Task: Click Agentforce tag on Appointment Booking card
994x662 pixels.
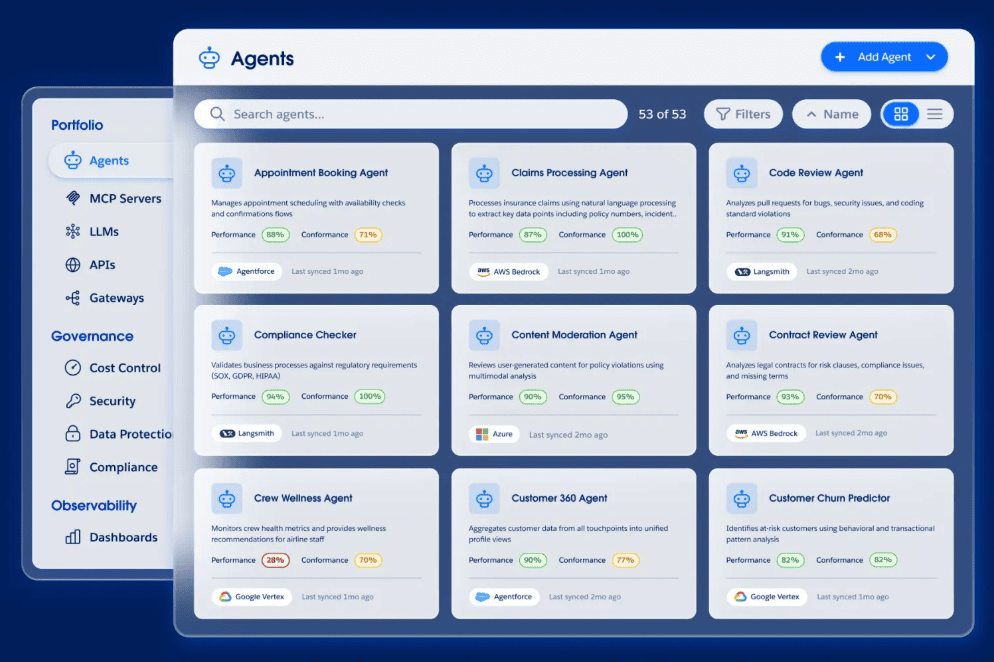Action: click(247, 271)
